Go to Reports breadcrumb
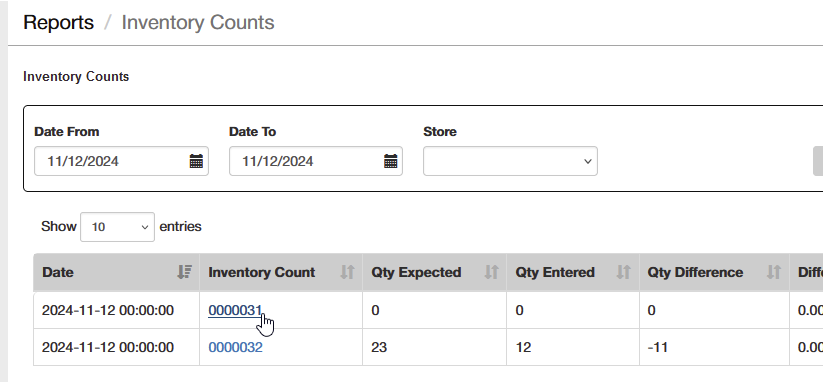This screenshot has height=382, width=823. 58,23
